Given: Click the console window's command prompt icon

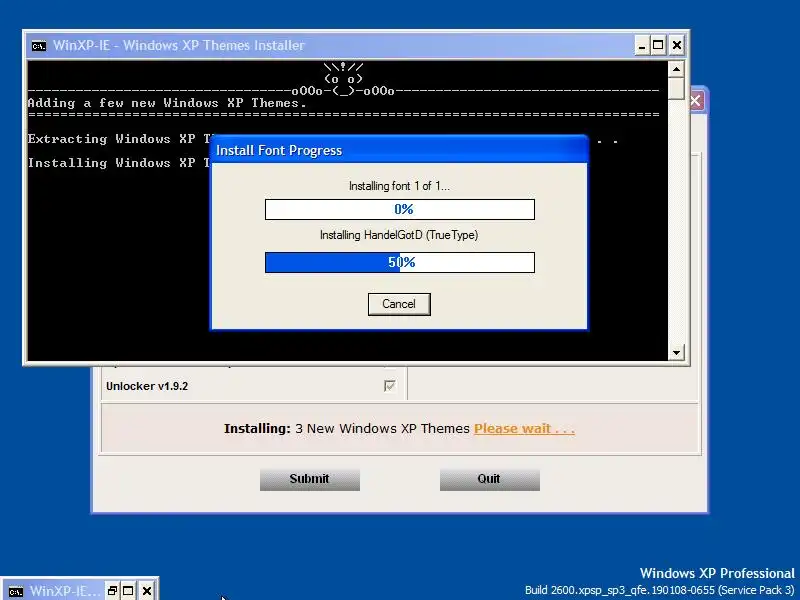Looking at the screenshot, I should click(x=38, y=46).
